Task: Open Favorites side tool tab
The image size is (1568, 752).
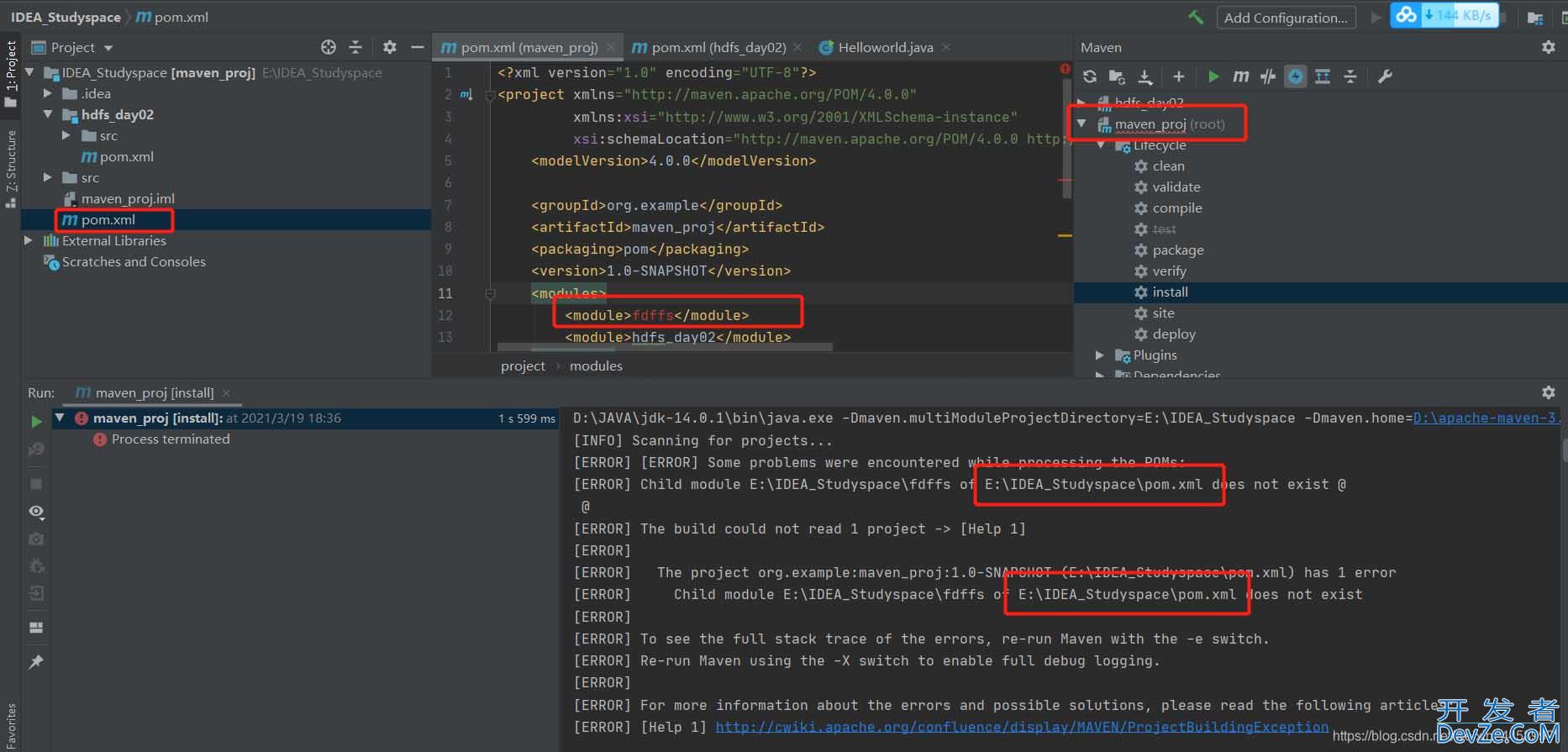Action: click(x=11, y=727)
